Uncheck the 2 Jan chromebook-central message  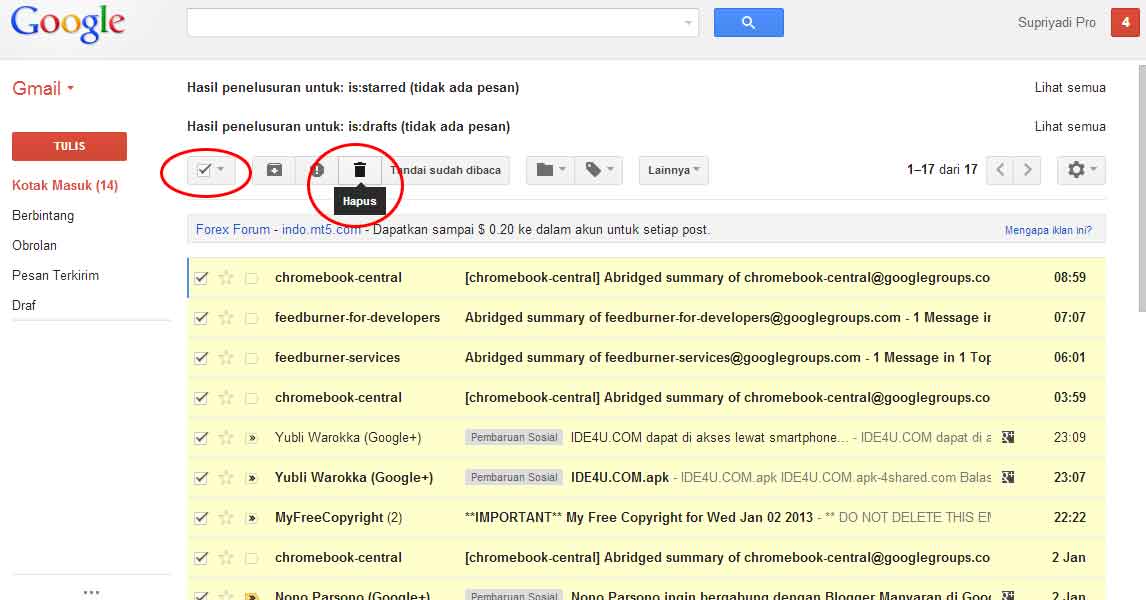(x=201, y=558)
